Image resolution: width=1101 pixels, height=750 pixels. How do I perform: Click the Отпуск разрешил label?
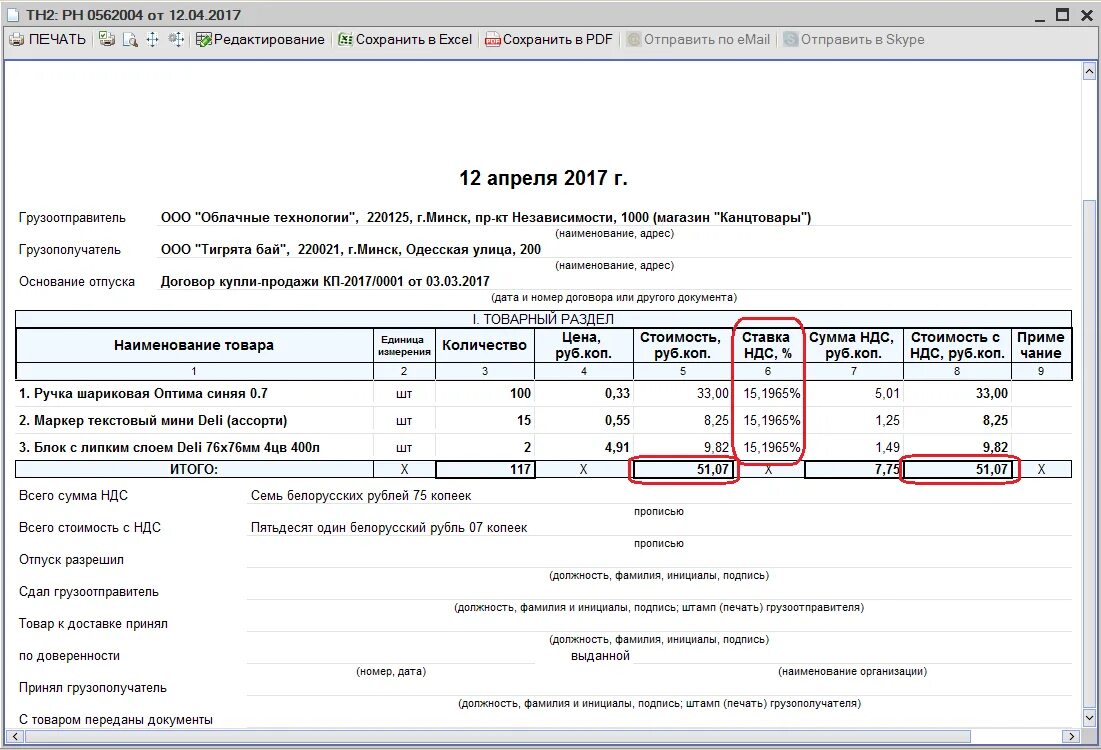[x=72, y=560]
